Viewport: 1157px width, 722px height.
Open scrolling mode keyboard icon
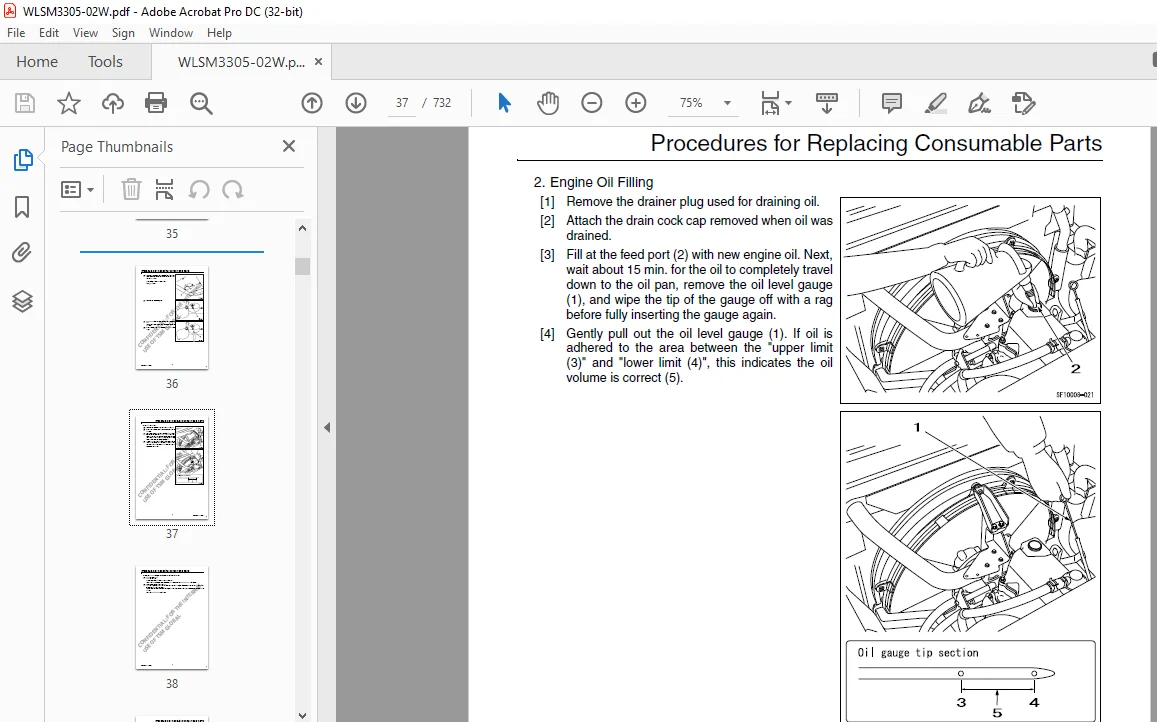pos(826,103)
